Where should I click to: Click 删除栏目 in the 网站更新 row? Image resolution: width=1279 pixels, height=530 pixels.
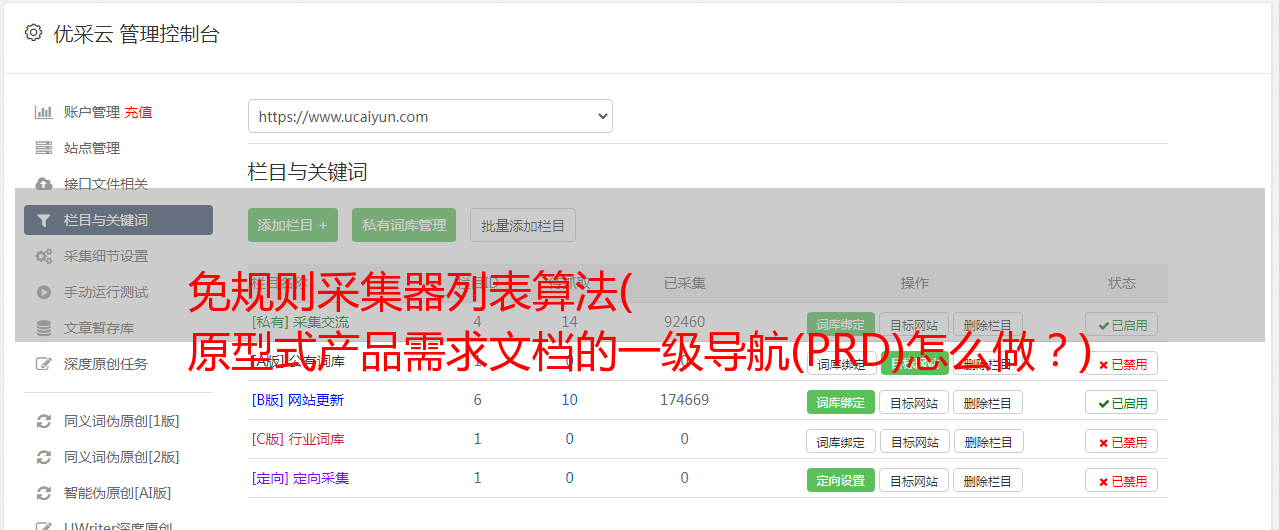(x=988, y=403)
